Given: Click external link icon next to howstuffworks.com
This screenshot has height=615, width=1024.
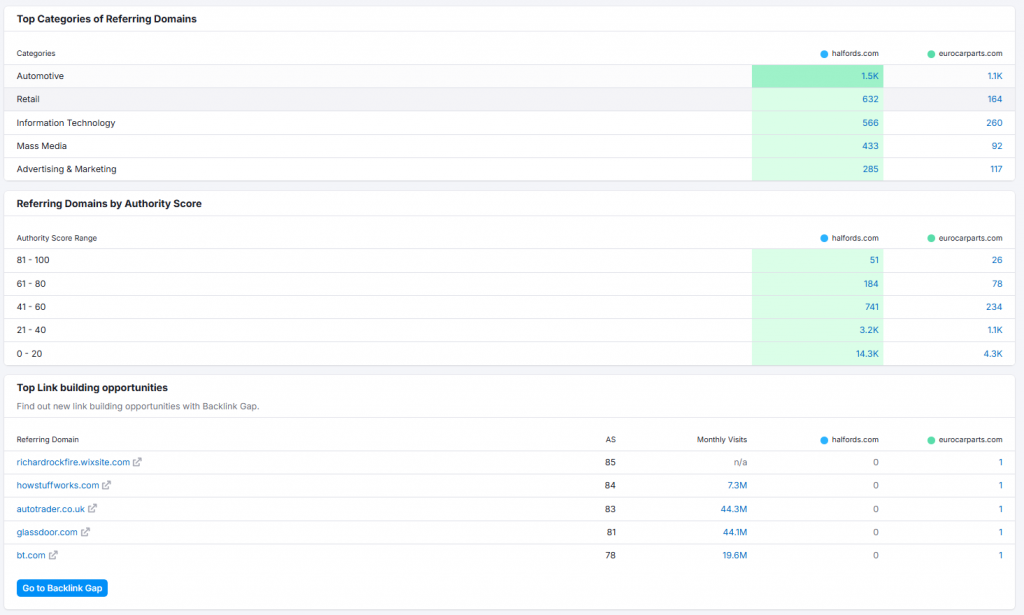Looking at the screenshot, I should 107,485.
